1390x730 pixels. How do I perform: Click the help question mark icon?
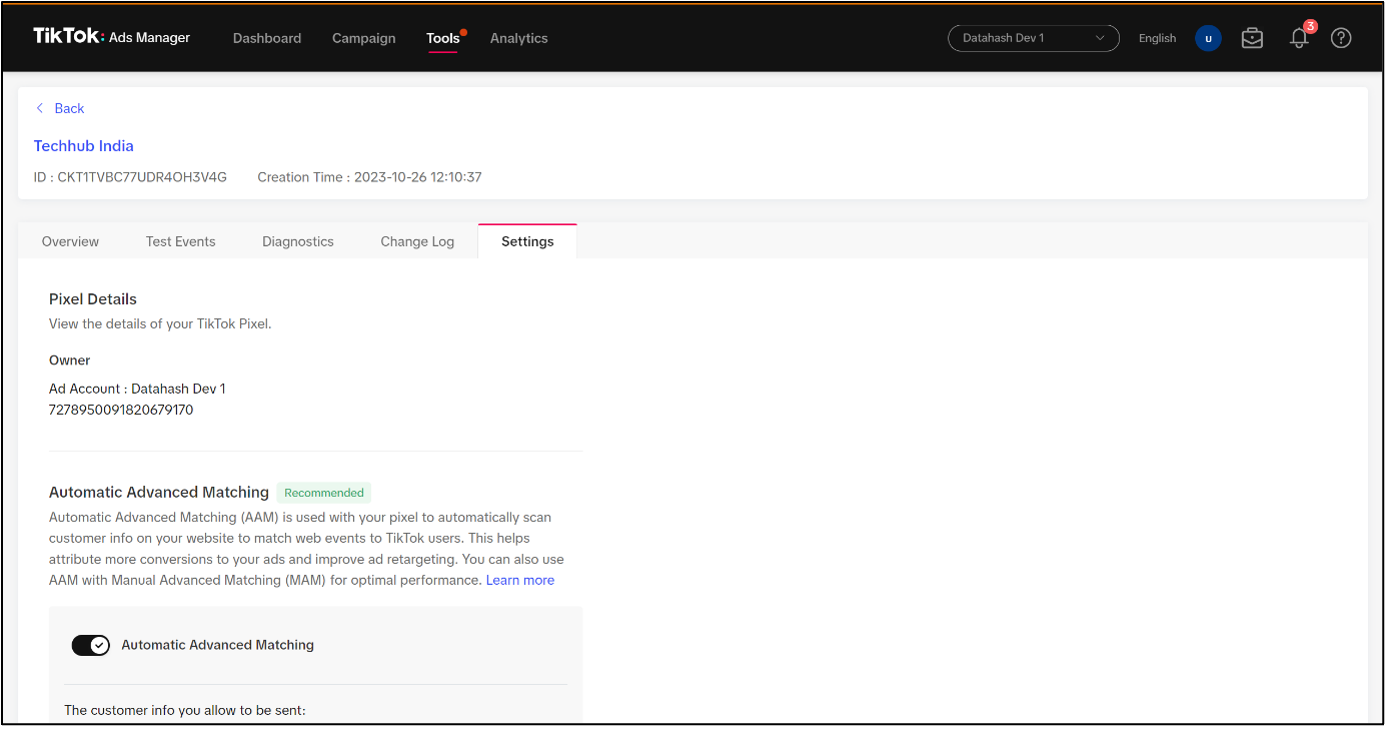pos(1342,38)
